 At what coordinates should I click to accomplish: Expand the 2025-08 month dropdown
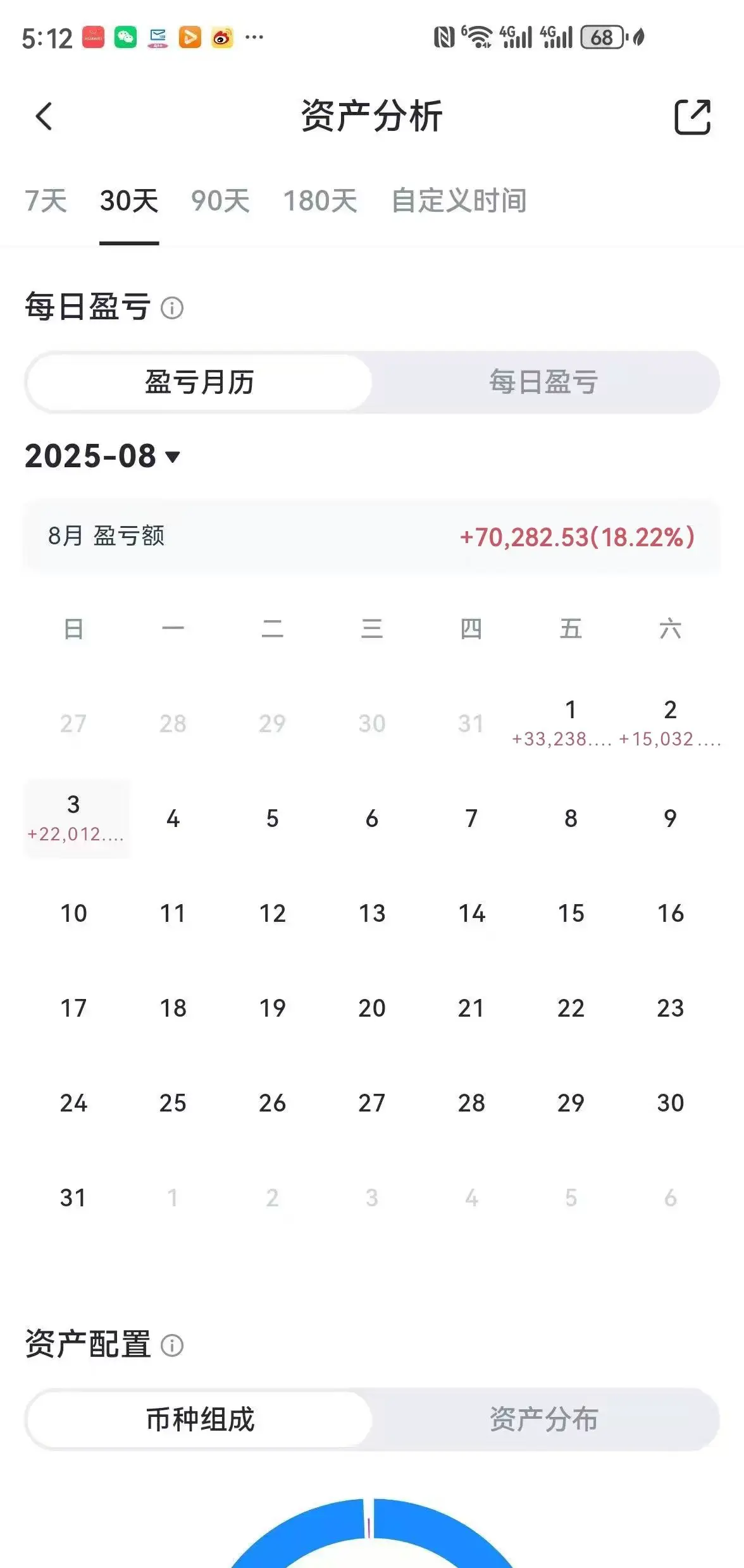[x=102, y=456]
